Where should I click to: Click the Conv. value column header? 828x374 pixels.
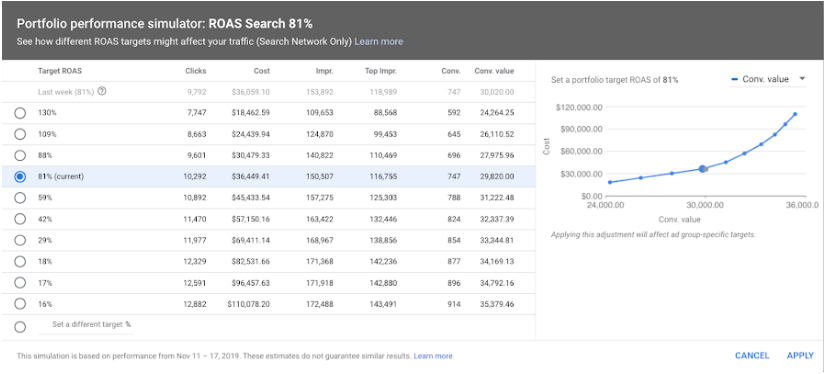pyautogui.click(x=494, y=71)
